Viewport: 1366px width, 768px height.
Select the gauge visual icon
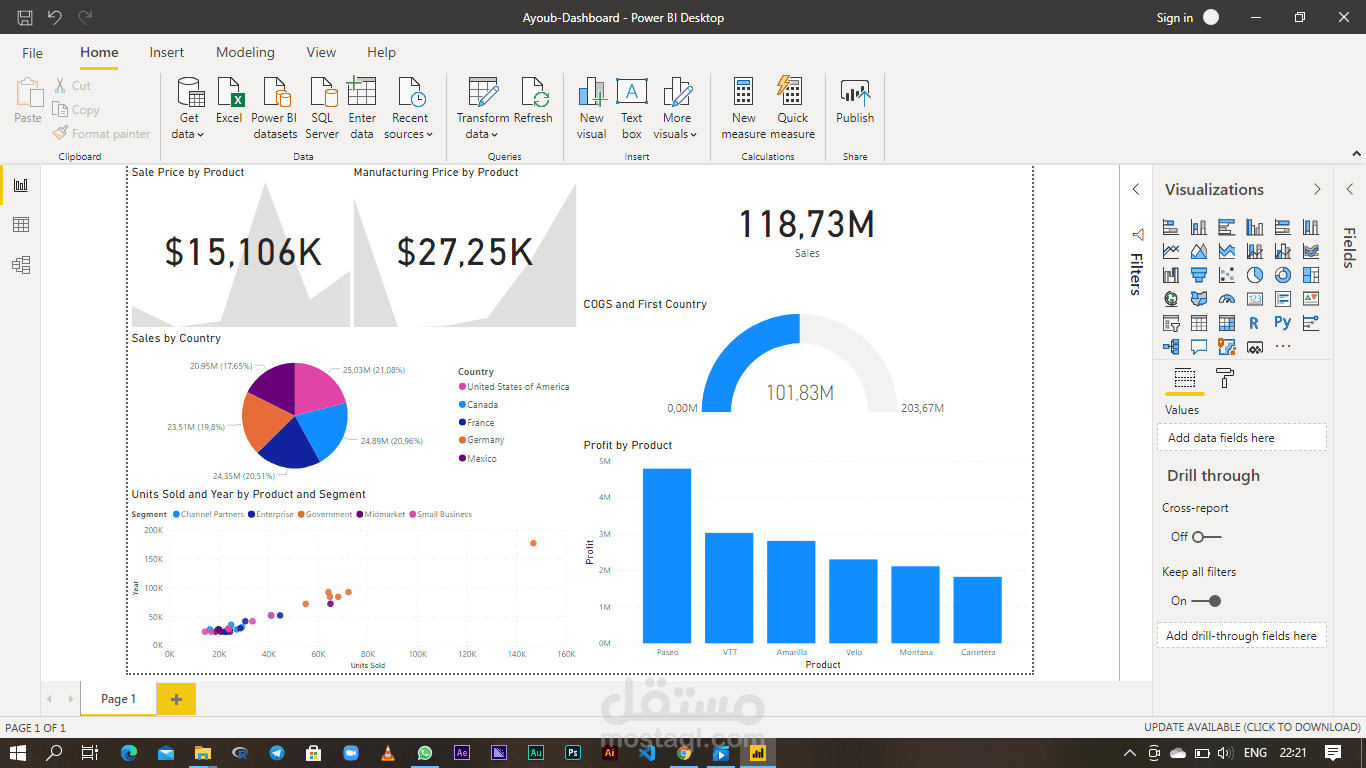click(x=1227, y=299)
